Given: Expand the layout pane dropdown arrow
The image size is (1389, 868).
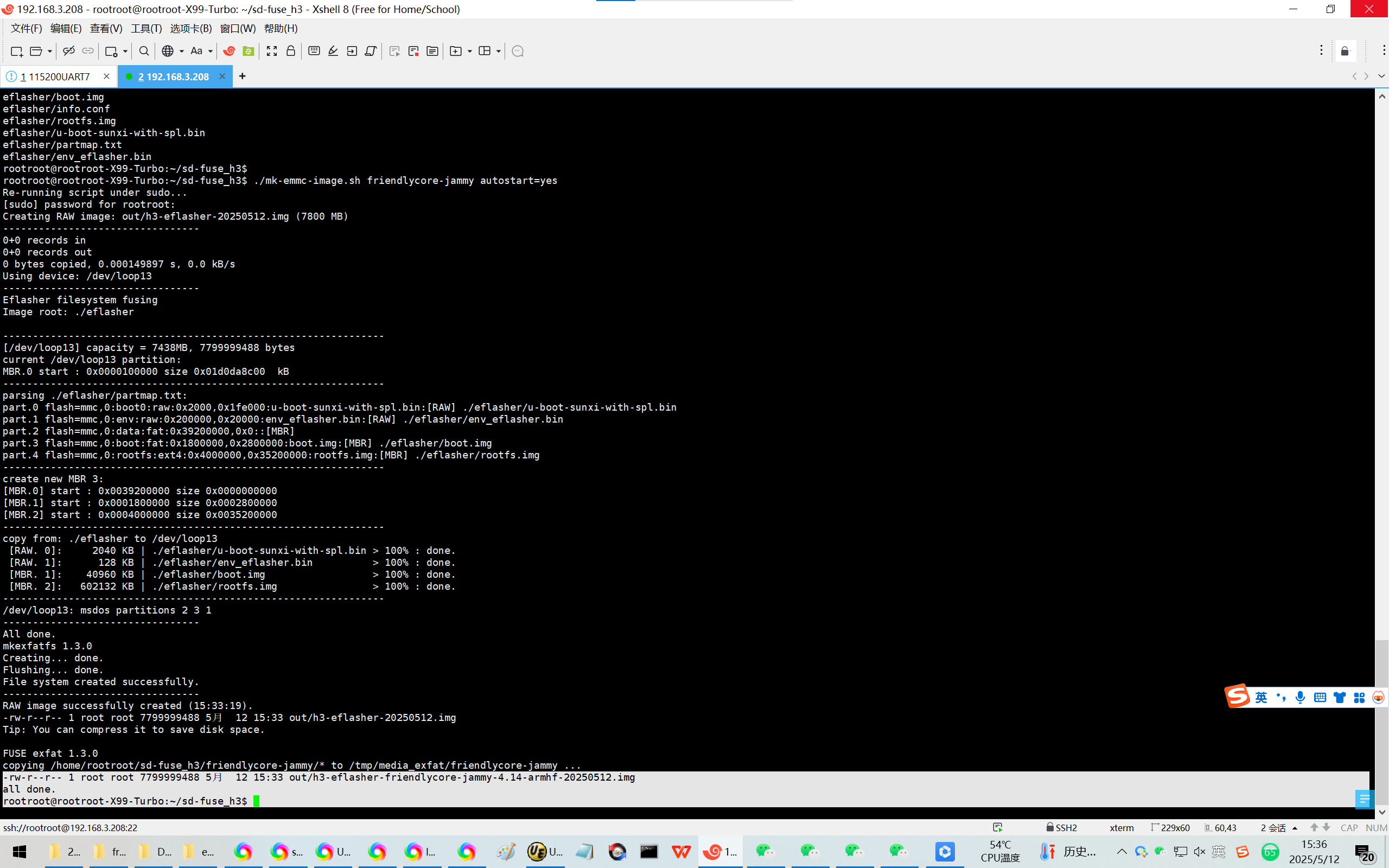Looking at the screenshot, I should 498,51.
